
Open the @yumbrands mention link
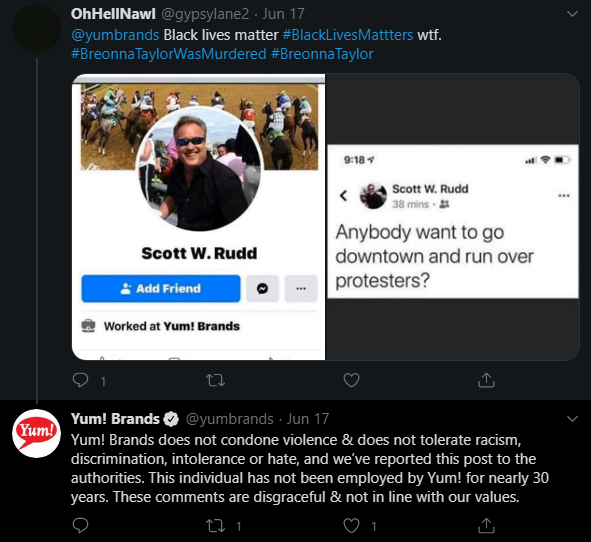pyautogui.click(x=115, y=35)
